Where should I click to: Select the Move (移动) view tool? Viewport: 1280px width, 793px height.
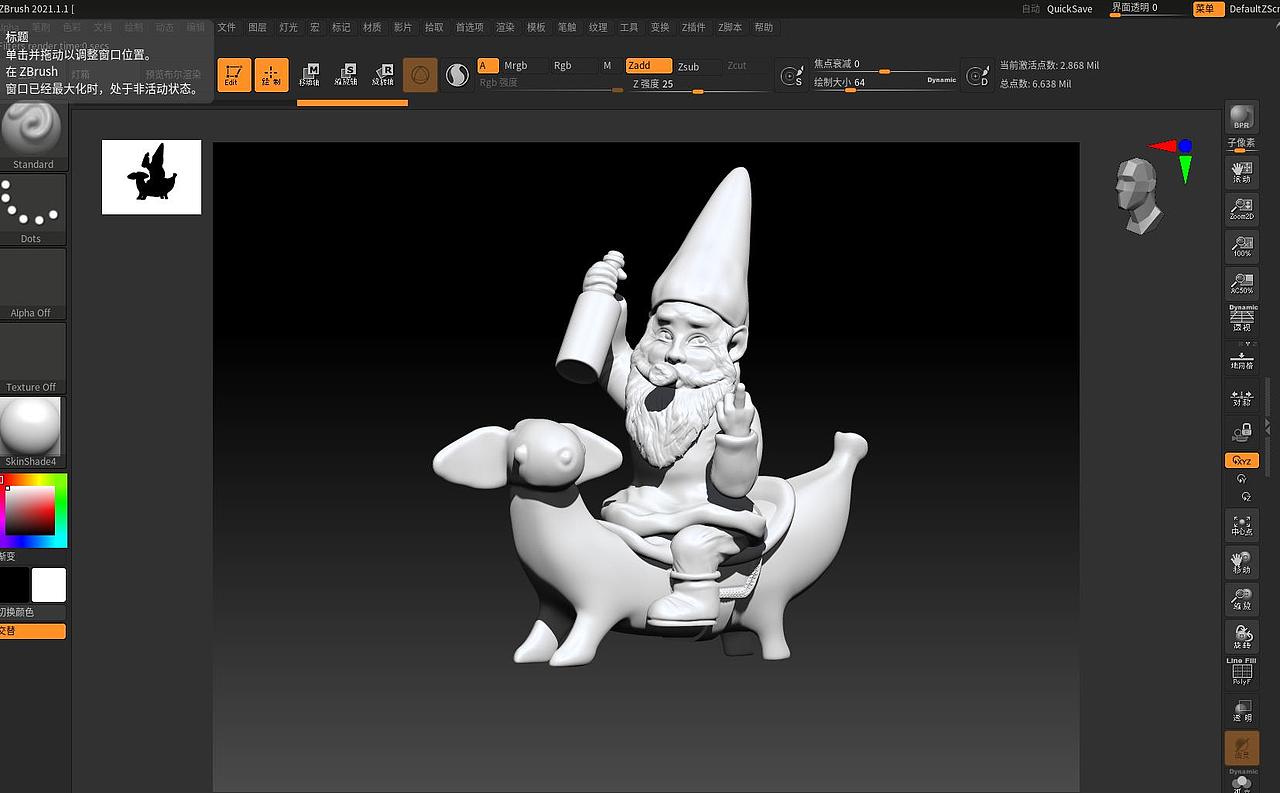click(x=1242, y=562)
